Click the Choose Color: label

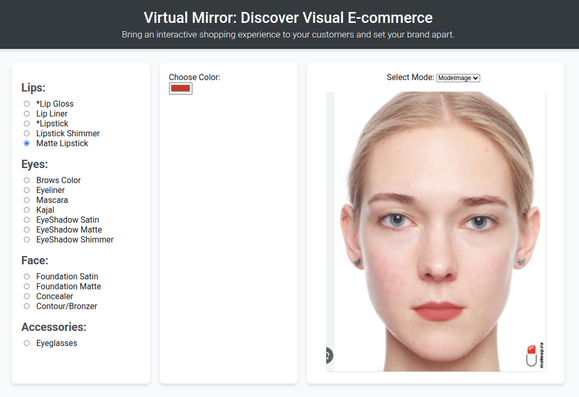pyautogui.click(x=195, y=77)
